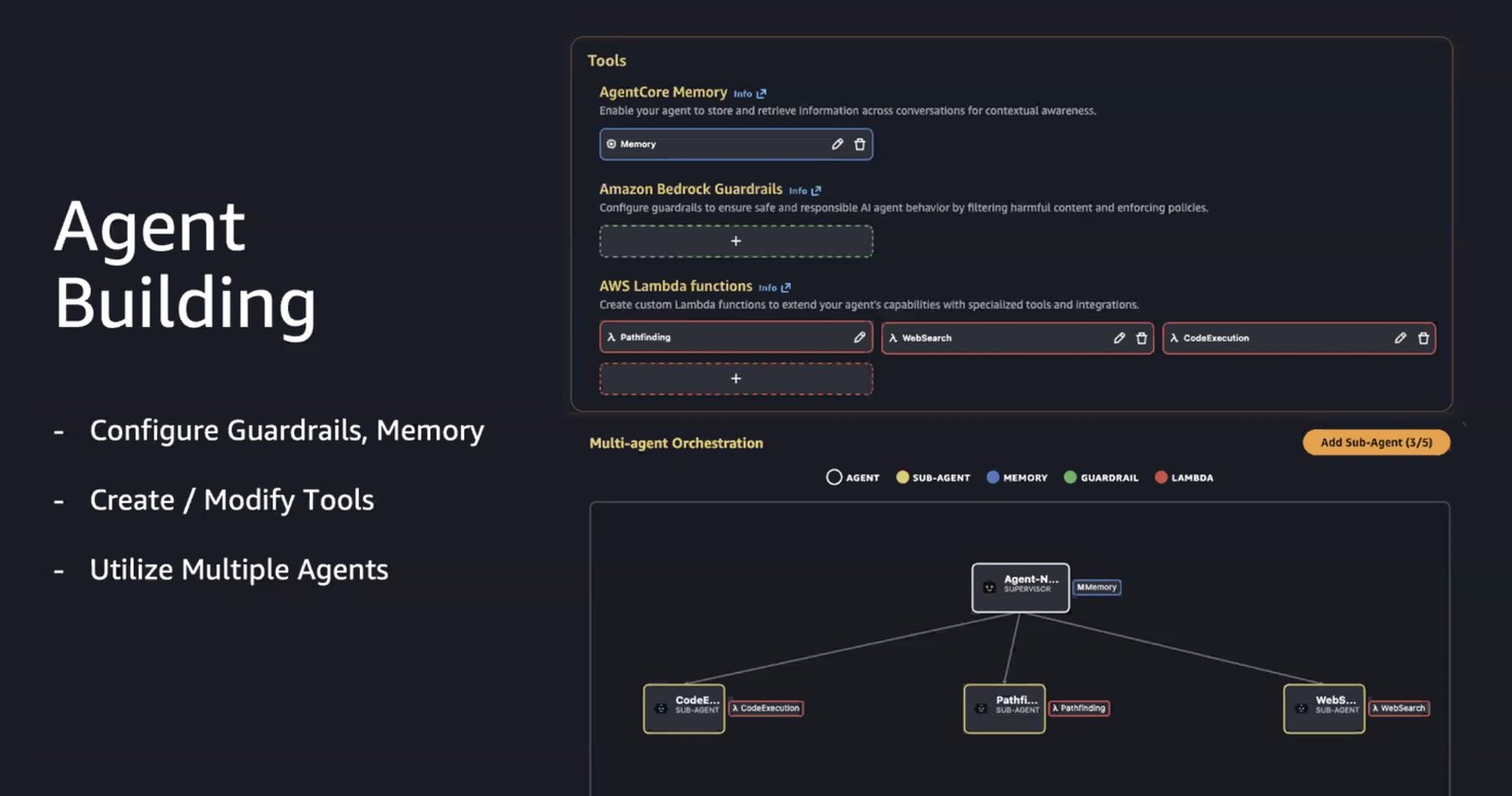This screenshot has width=1512, height=796.
Task: Select the Memory tool field
Action: click(736, 145)
